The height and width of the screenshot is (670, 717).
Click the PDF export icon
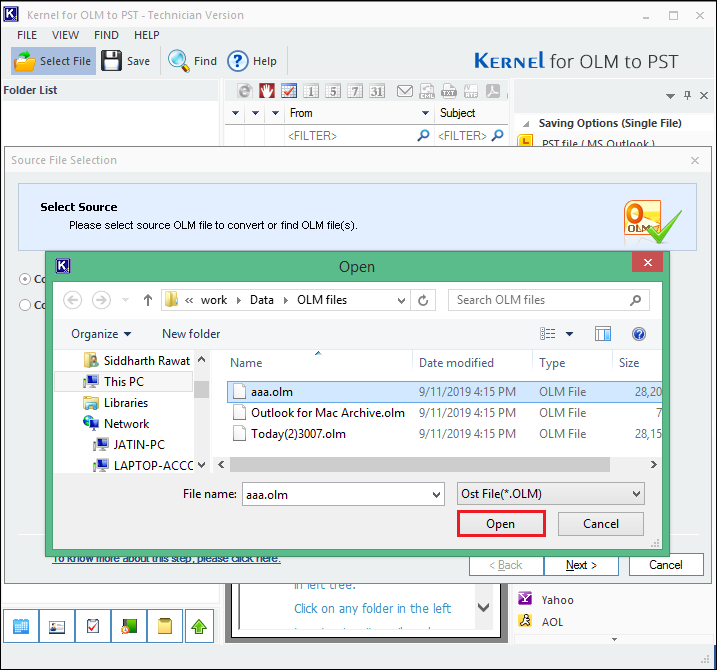click(493, 91)
